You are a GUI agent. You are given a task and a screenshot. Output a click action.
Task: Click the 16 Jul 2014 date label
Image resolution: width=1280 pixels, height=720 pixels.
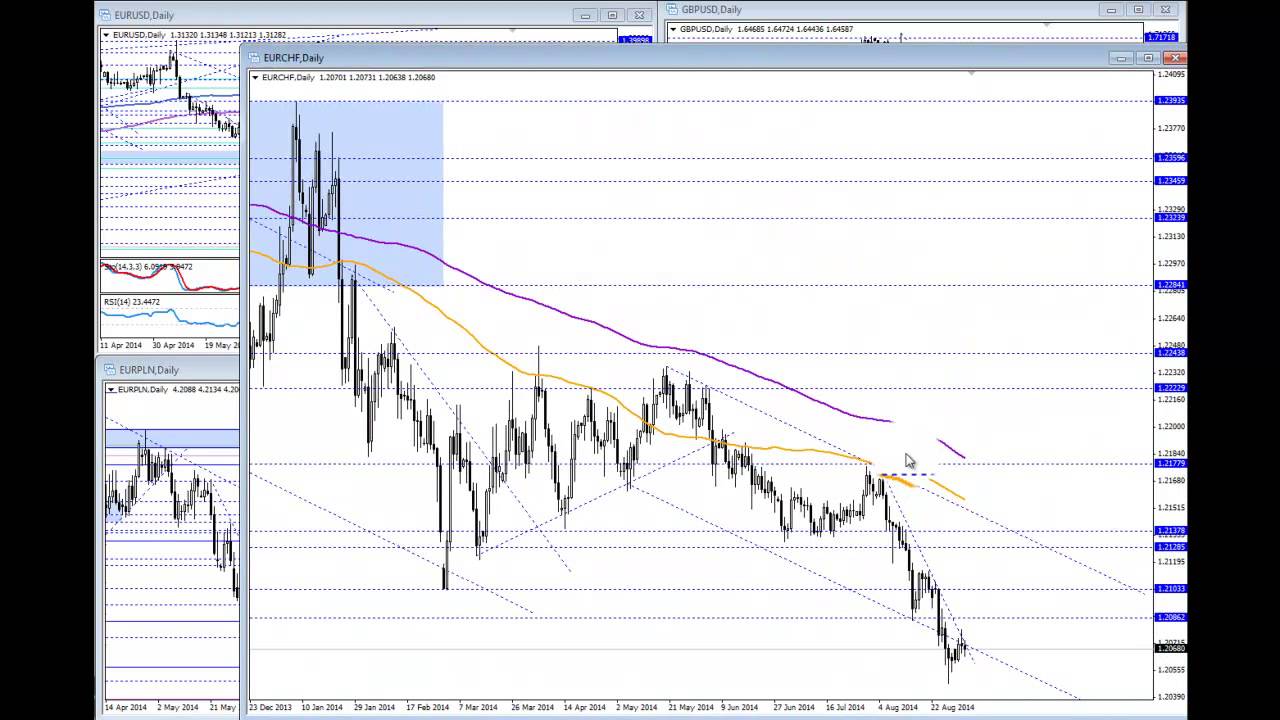pos(845,707)
